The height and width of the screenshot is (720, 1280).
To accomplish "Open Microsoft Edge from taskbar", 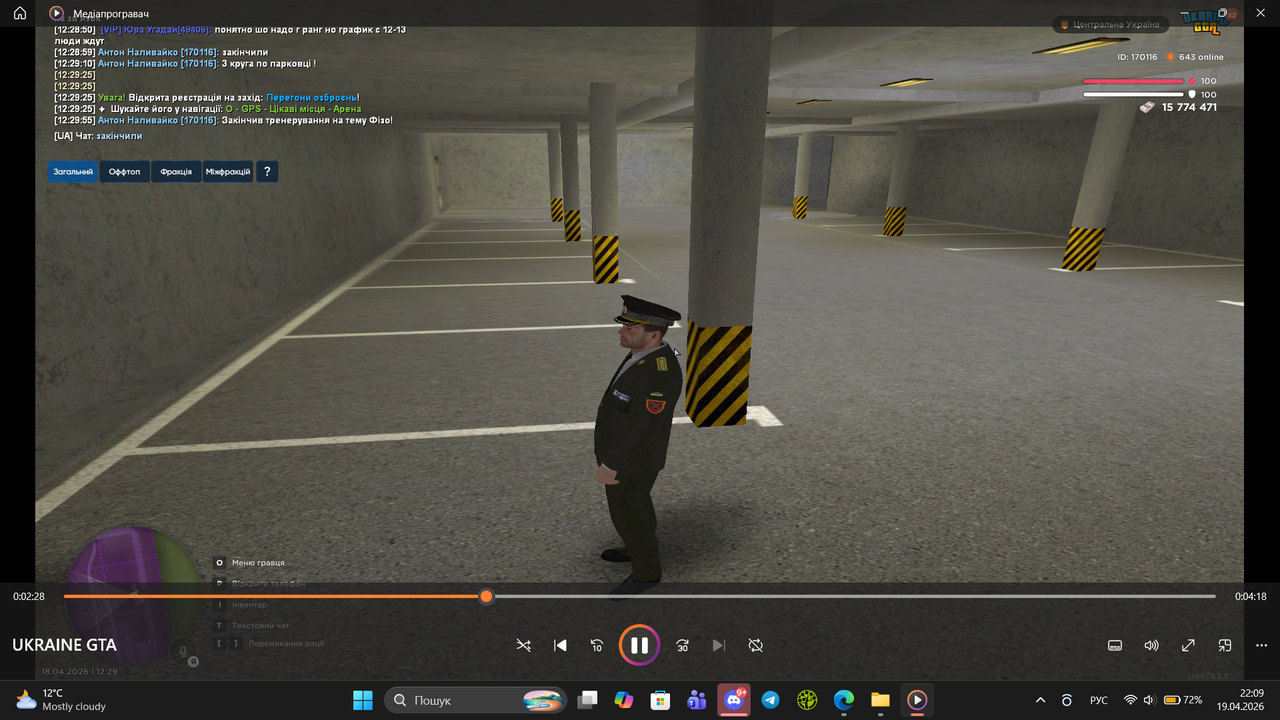I will pyautogui.click(x=843, y=700).
